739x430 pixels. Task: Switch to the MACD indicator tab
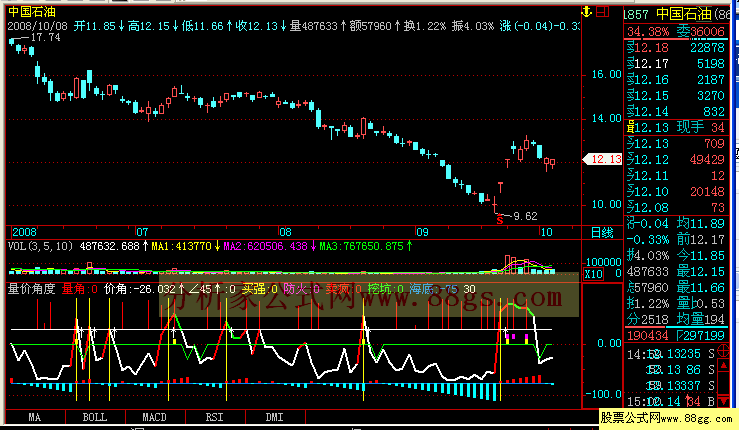coord(155,417)
